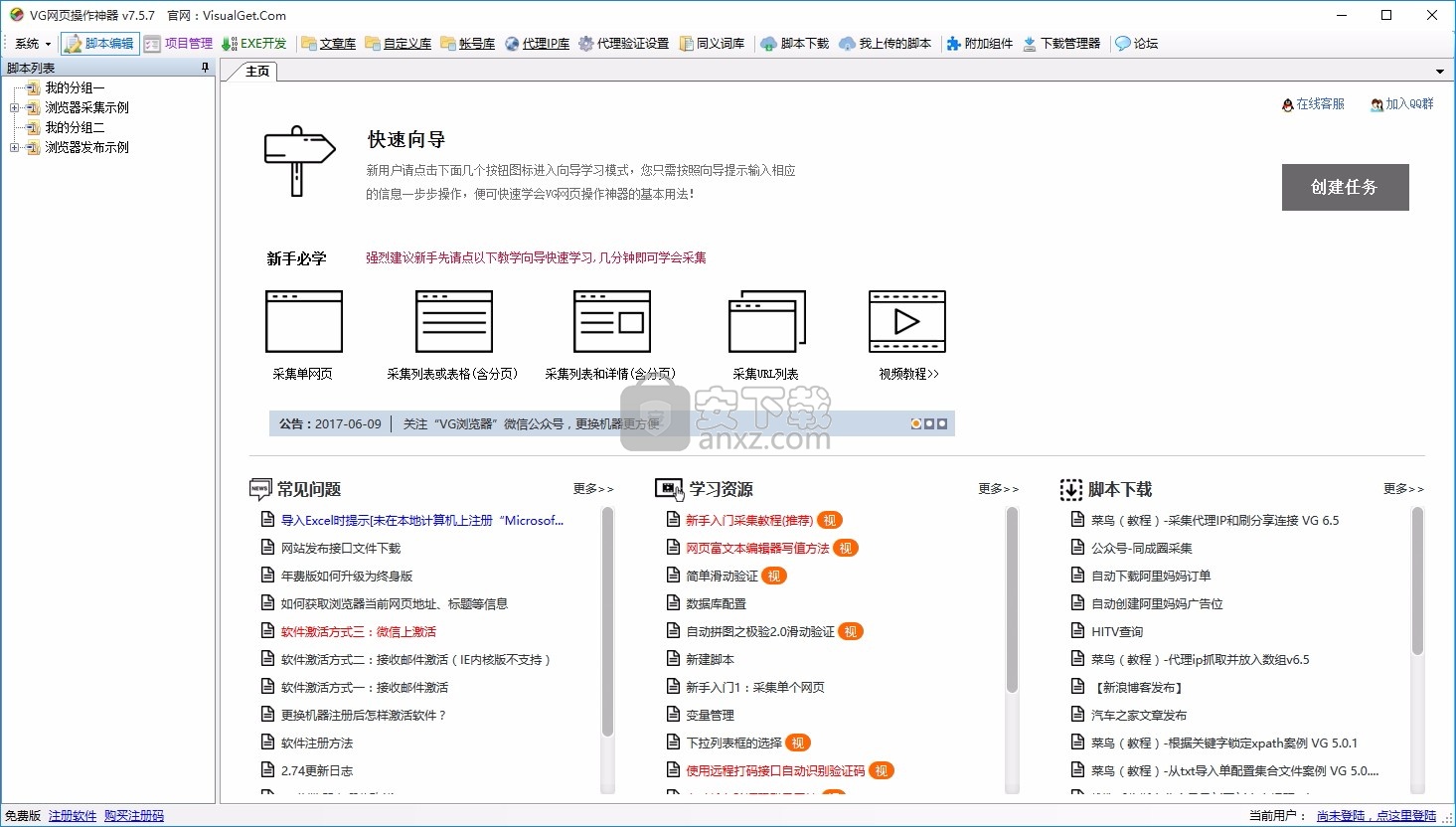Open the 脚本编辑 script editor toolbar button
Screen dimensions: 1456x827
click(99, 44)
